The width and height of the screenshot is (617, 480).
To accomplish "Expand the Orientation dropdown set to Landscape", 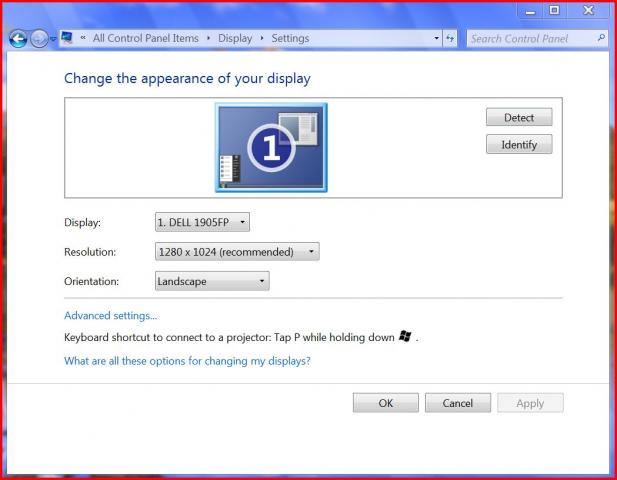I will coord(212,281).
